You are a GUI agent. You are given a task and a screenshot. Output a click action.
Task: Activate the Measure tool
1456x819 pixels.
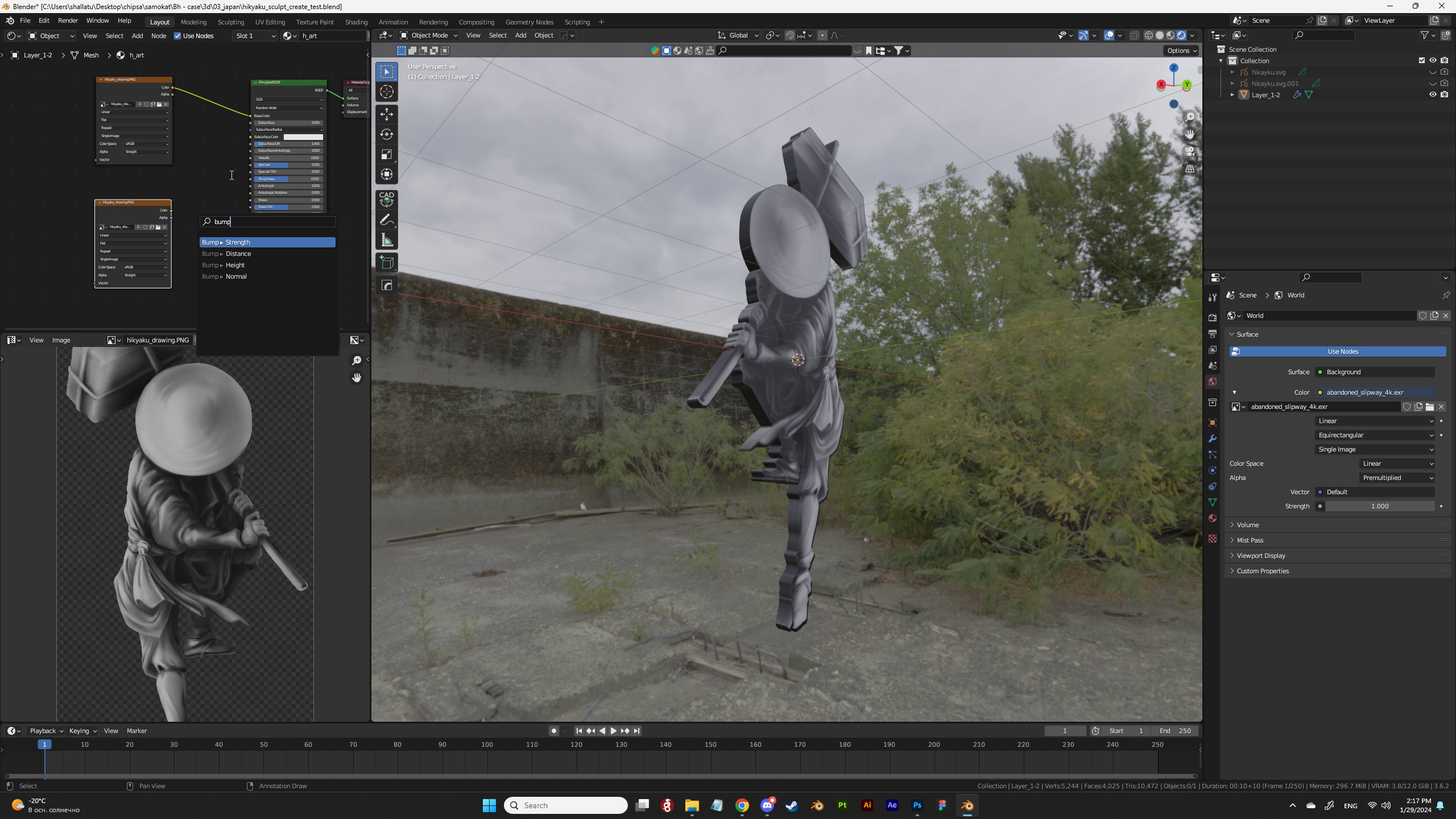click(387, 241)
